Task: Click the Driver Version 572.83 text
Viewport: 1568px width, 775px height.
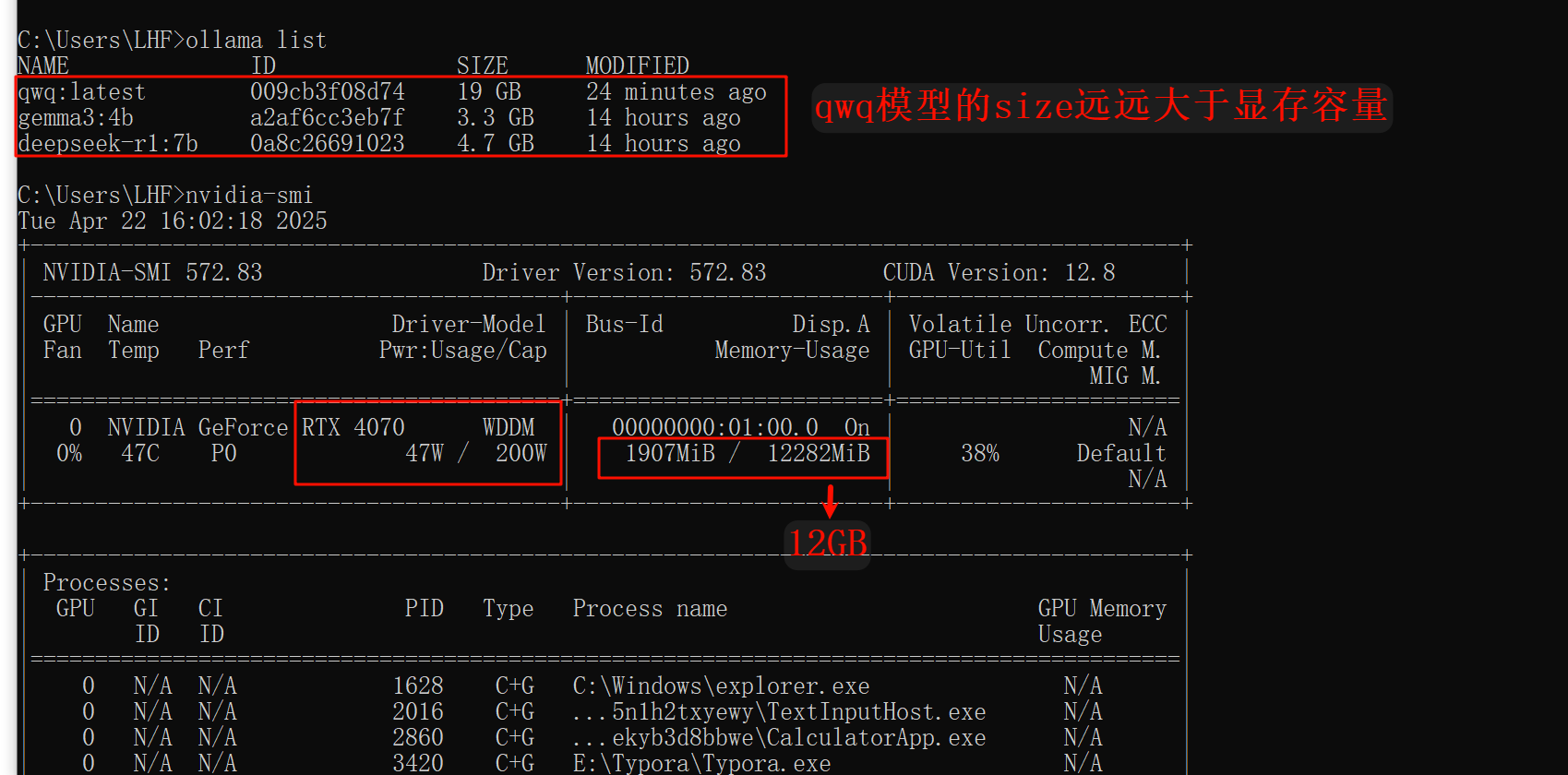Action: (x=624, y=273)
